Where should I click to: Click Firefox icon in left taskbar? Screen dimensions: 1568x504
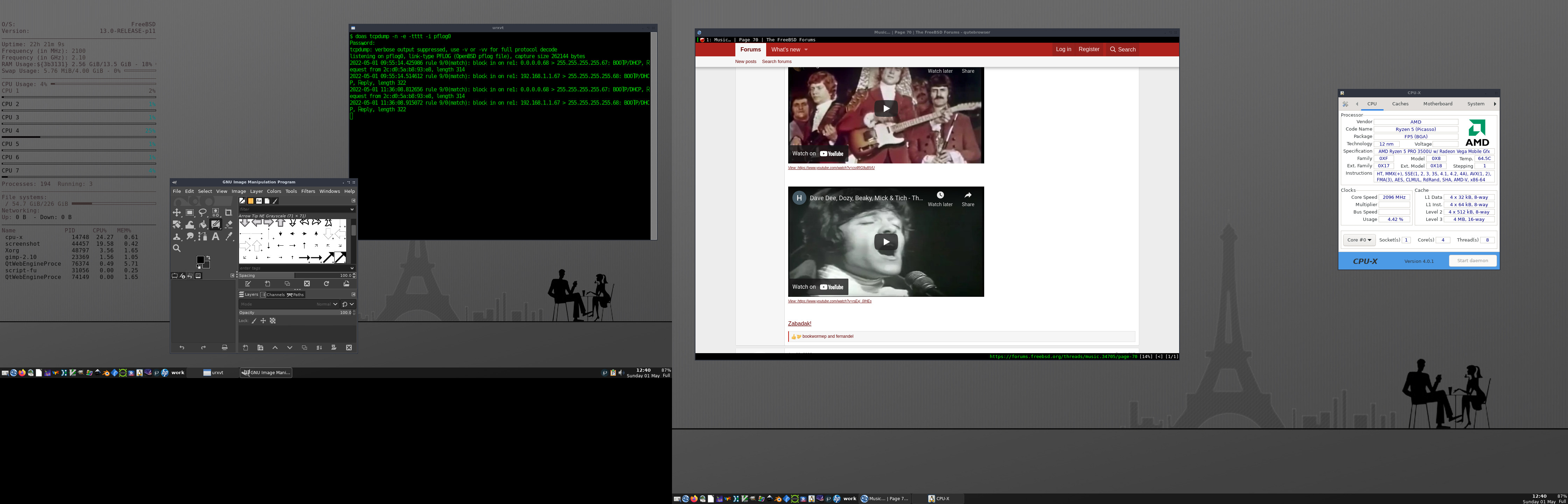pos(22,372)
